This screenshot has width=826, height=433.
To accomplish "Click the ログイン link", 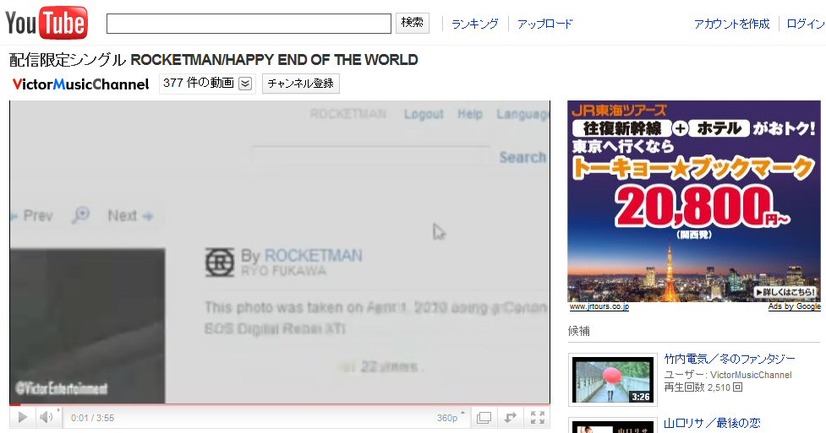I will (x=805, y=24).
